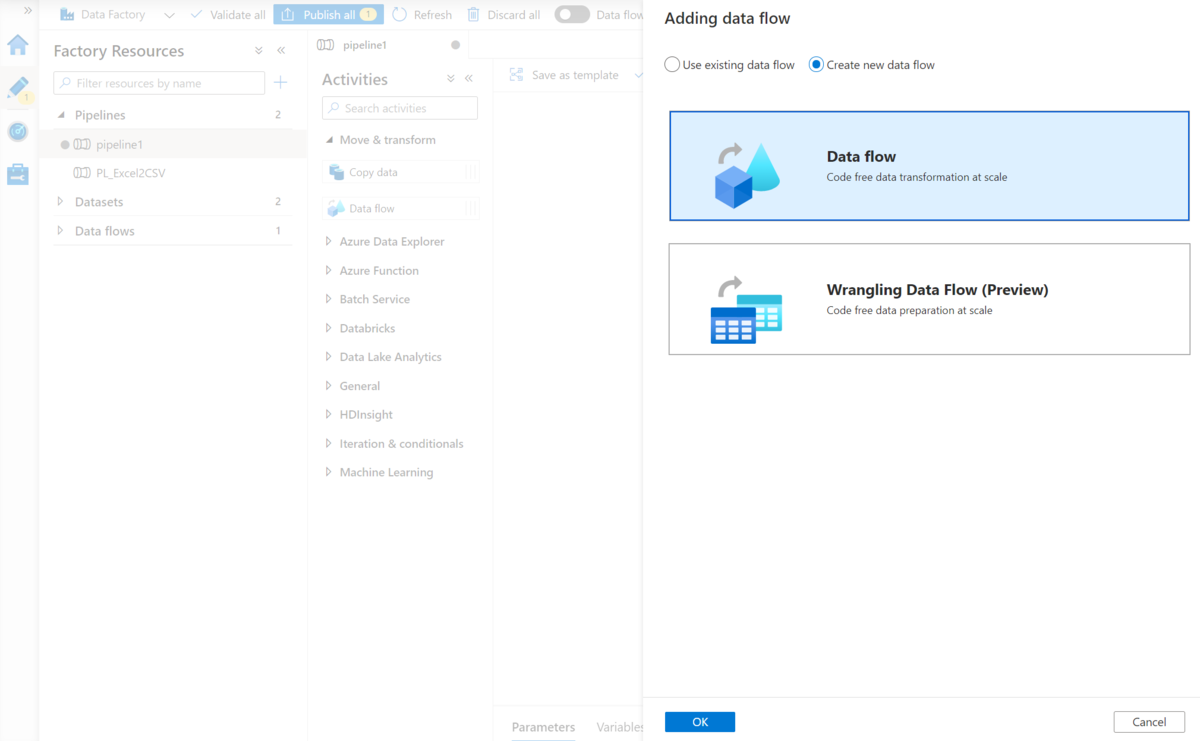Screen dimensions: 1200x741
Task: Collapse the Pipelines tree section
Action: (x=61, y=115)
